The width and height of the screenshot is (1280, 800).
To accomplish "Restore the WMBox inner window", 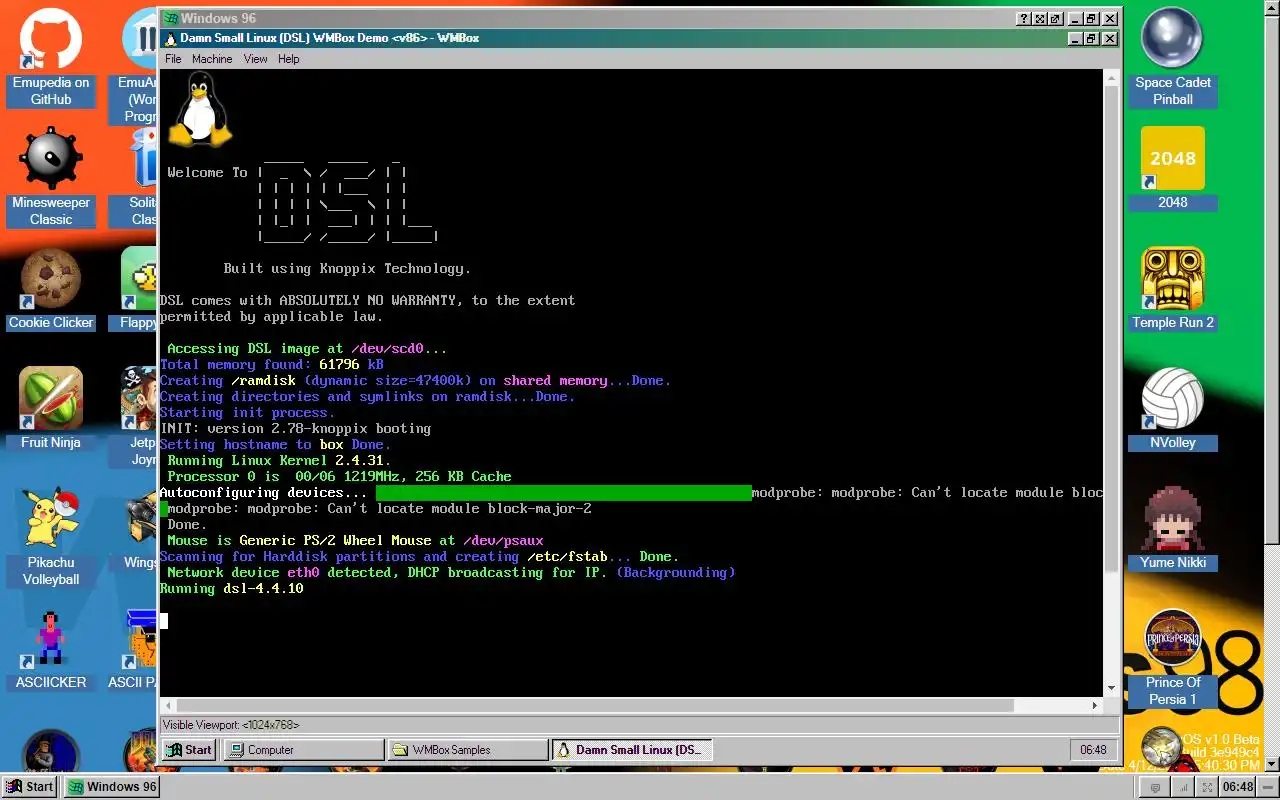I will point(1092,38).
